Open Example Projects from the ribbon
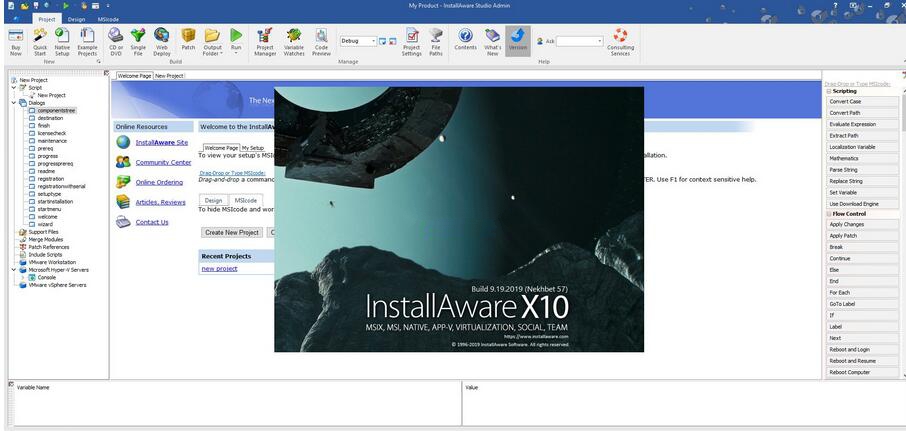Image resolution: width=906 pixels, height=431 pixels. pyautogui.click(x=87, y=42)
